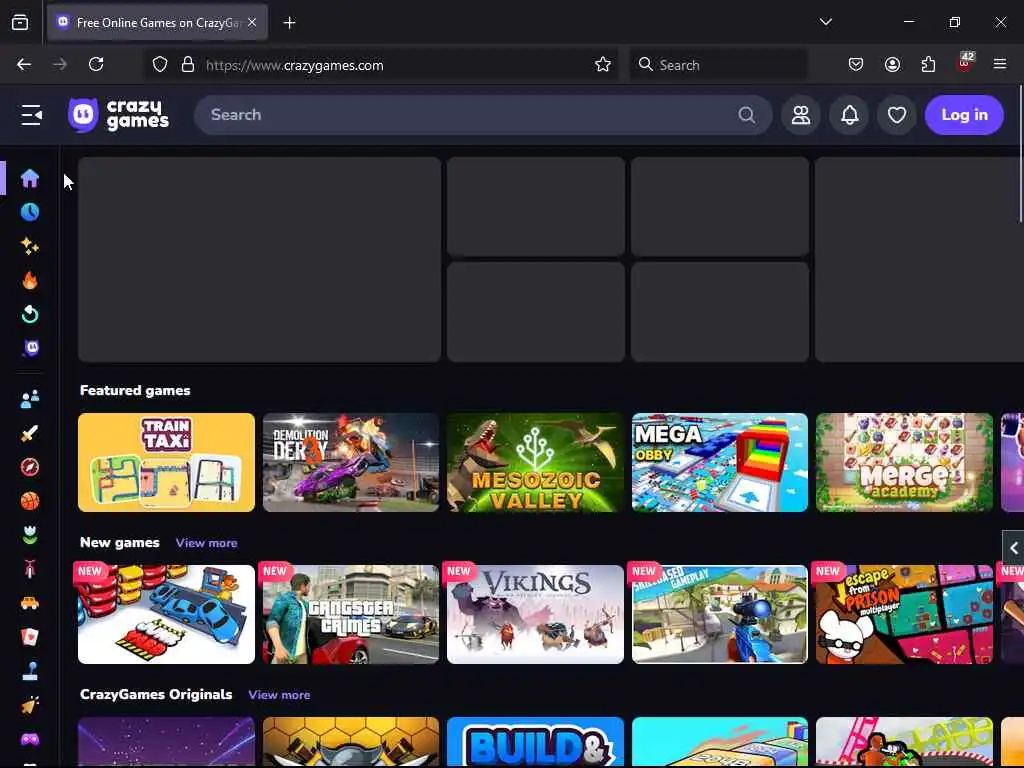Open the Home sidebar icon

[x=29, y=178]
